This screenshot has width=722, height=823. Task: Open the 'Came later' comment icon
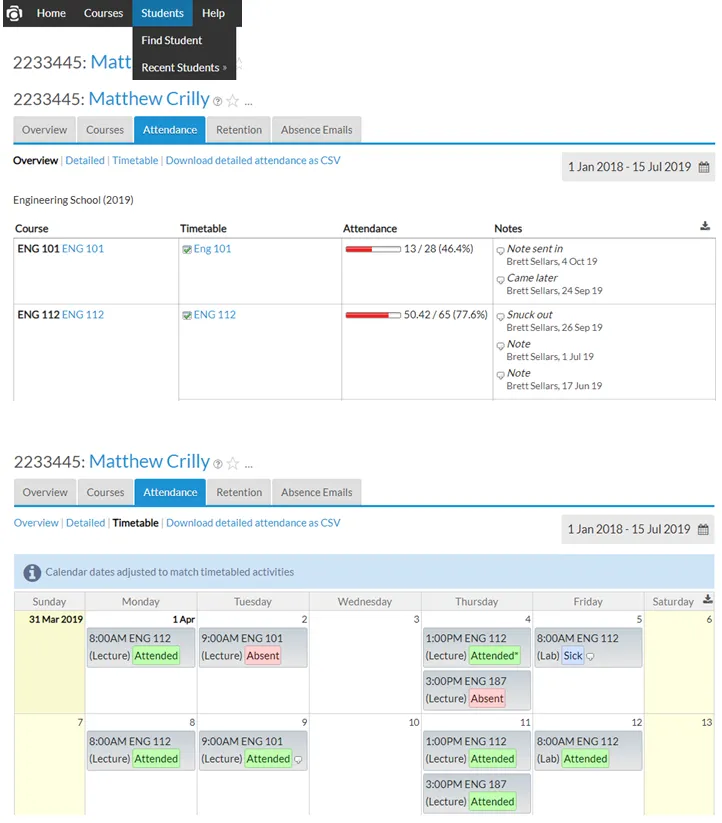[501, 280]
